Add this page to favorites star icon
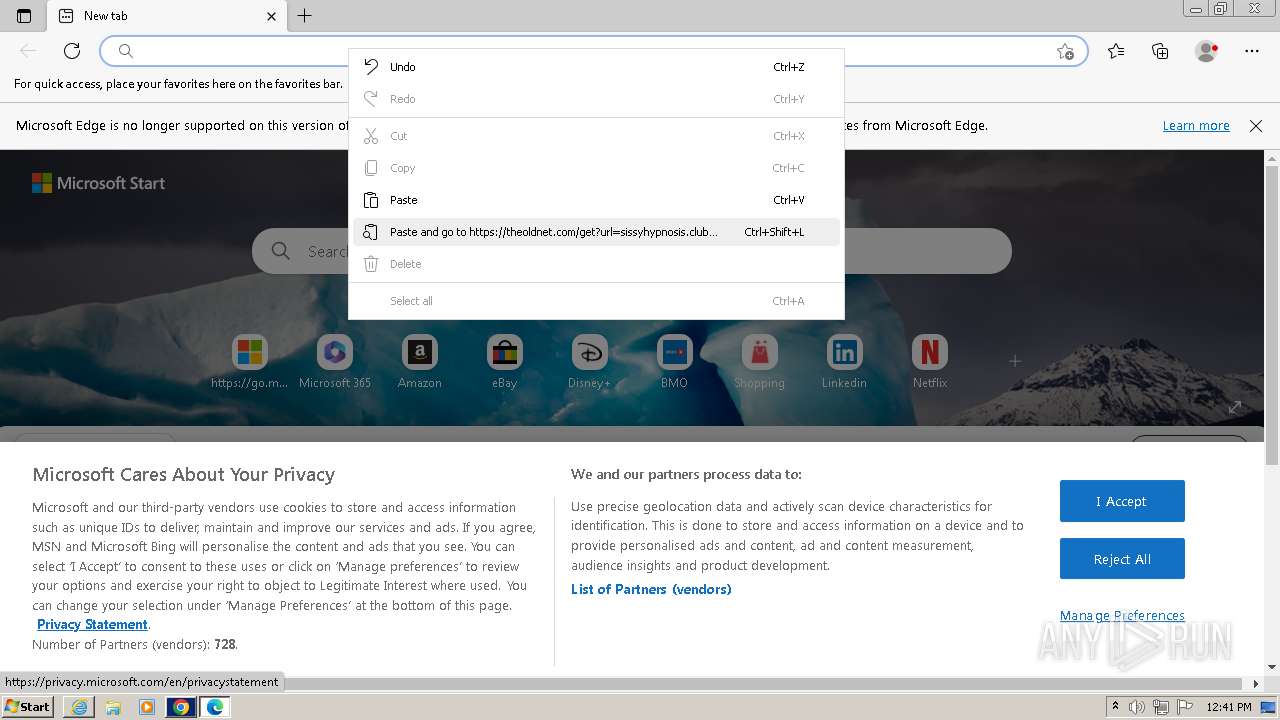Viewport: 1280px width, 720px height. click(x=1065, y=51)
